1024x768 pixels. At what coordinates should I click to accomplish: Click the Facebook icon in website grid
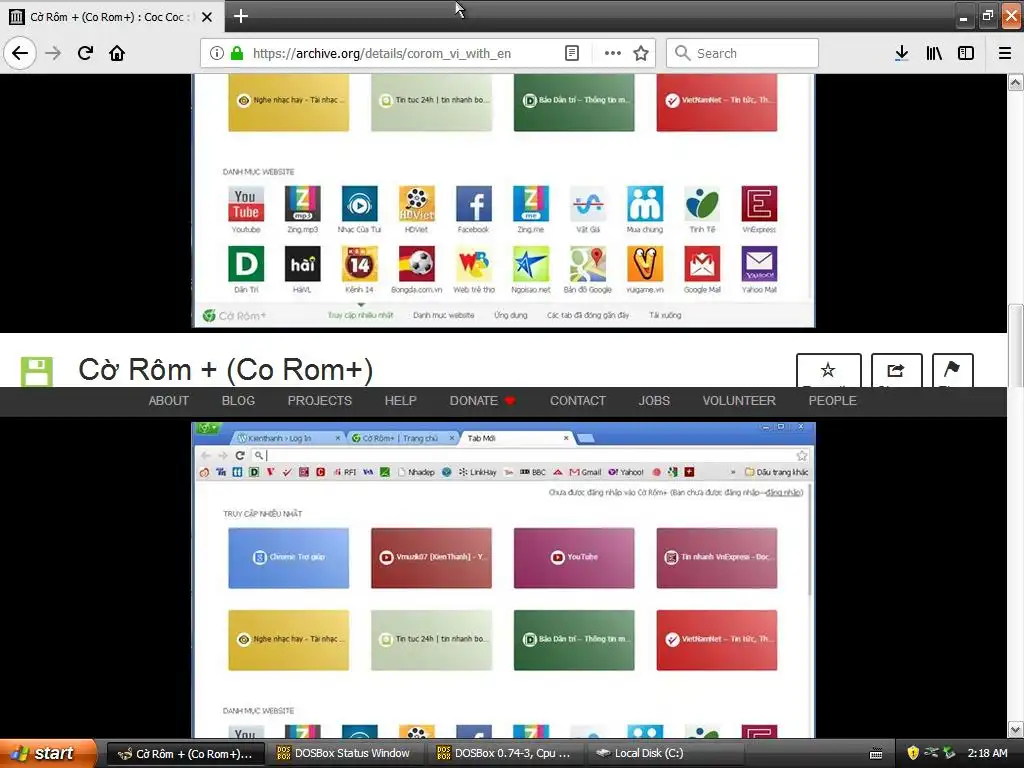pyautogui.click(x=473, y=204)
